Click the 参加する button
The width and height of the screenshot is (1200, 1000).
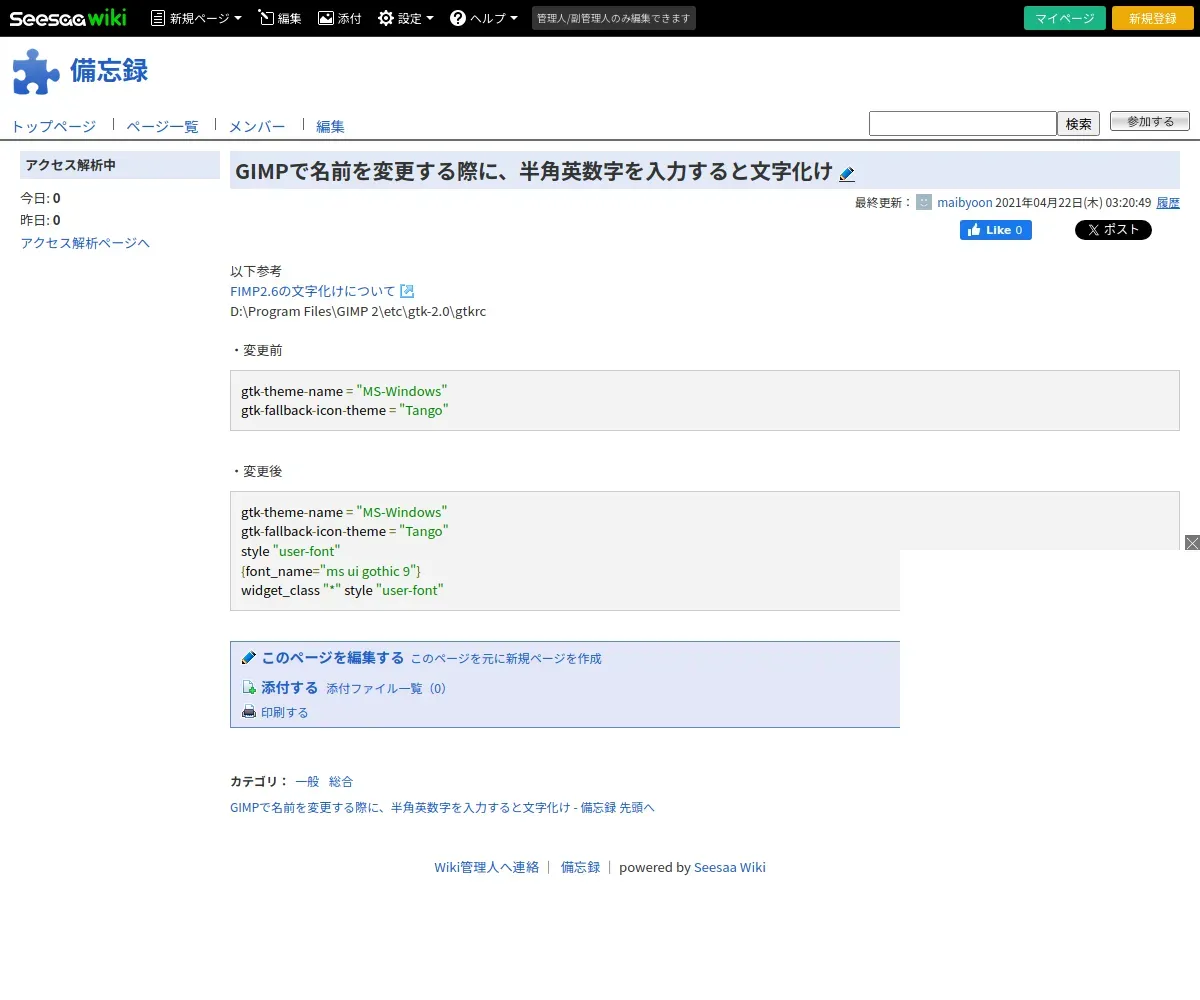click(1150, 121)
